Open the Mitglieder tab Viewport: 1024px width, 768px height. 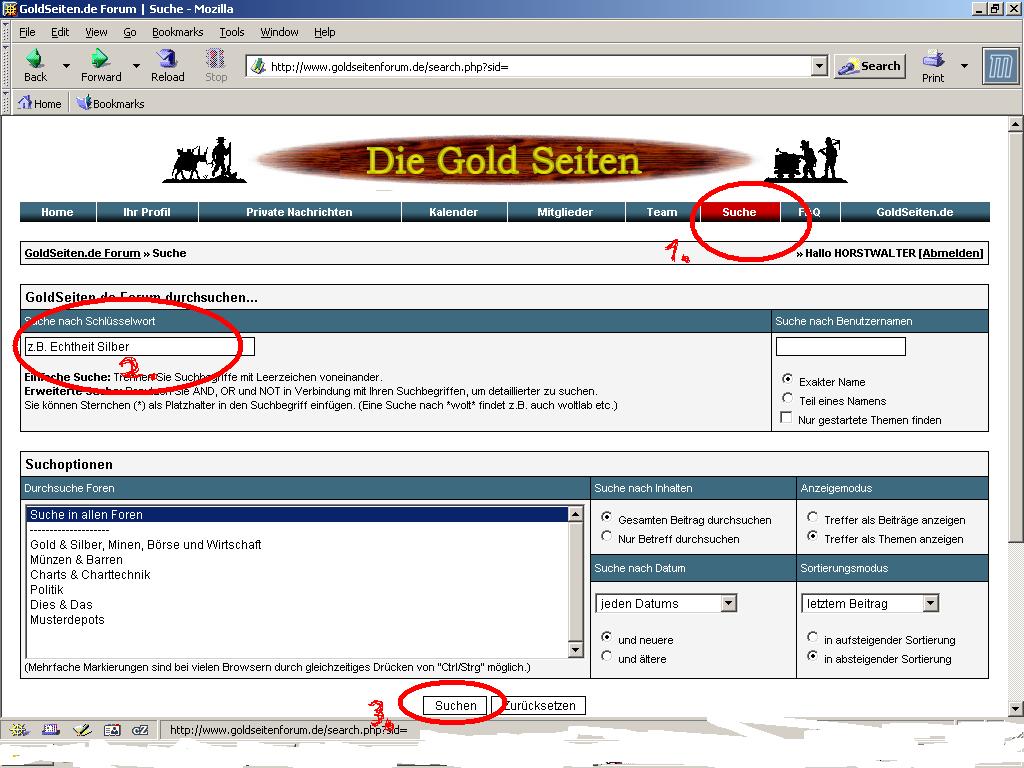(x=566, y=212)
